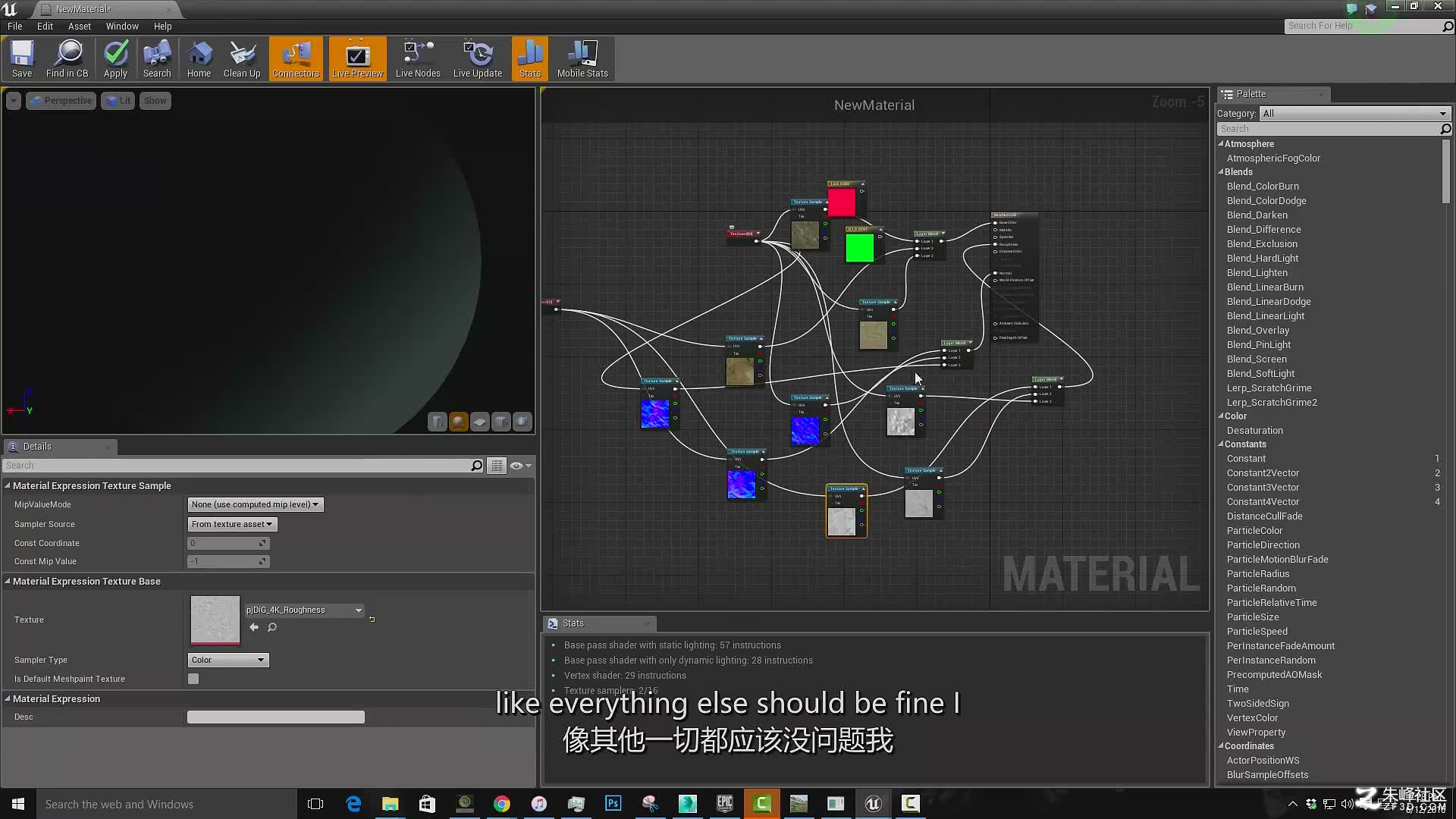The height and width of the screenshot is (819, 1456).
Task: Open the Help menu
Action: [x=162, y=26]
